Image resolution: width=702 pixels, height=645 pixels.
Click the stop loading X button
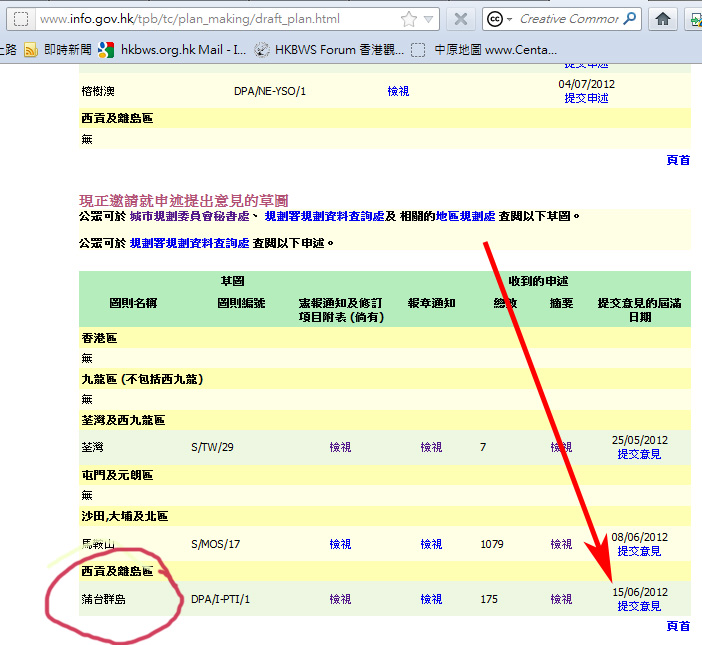(x=460, y=19)
